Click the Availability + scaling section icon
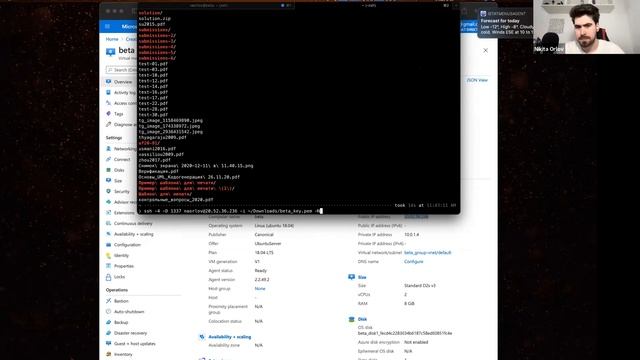640x360 pixels. click(x=202, y=337)
